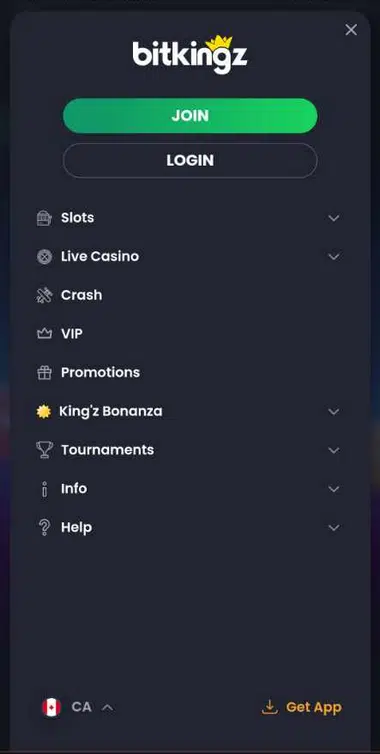Viewport: 380px width, 754px height.
Task: Click the slot machine icon beside Slots
Action: 44,218
